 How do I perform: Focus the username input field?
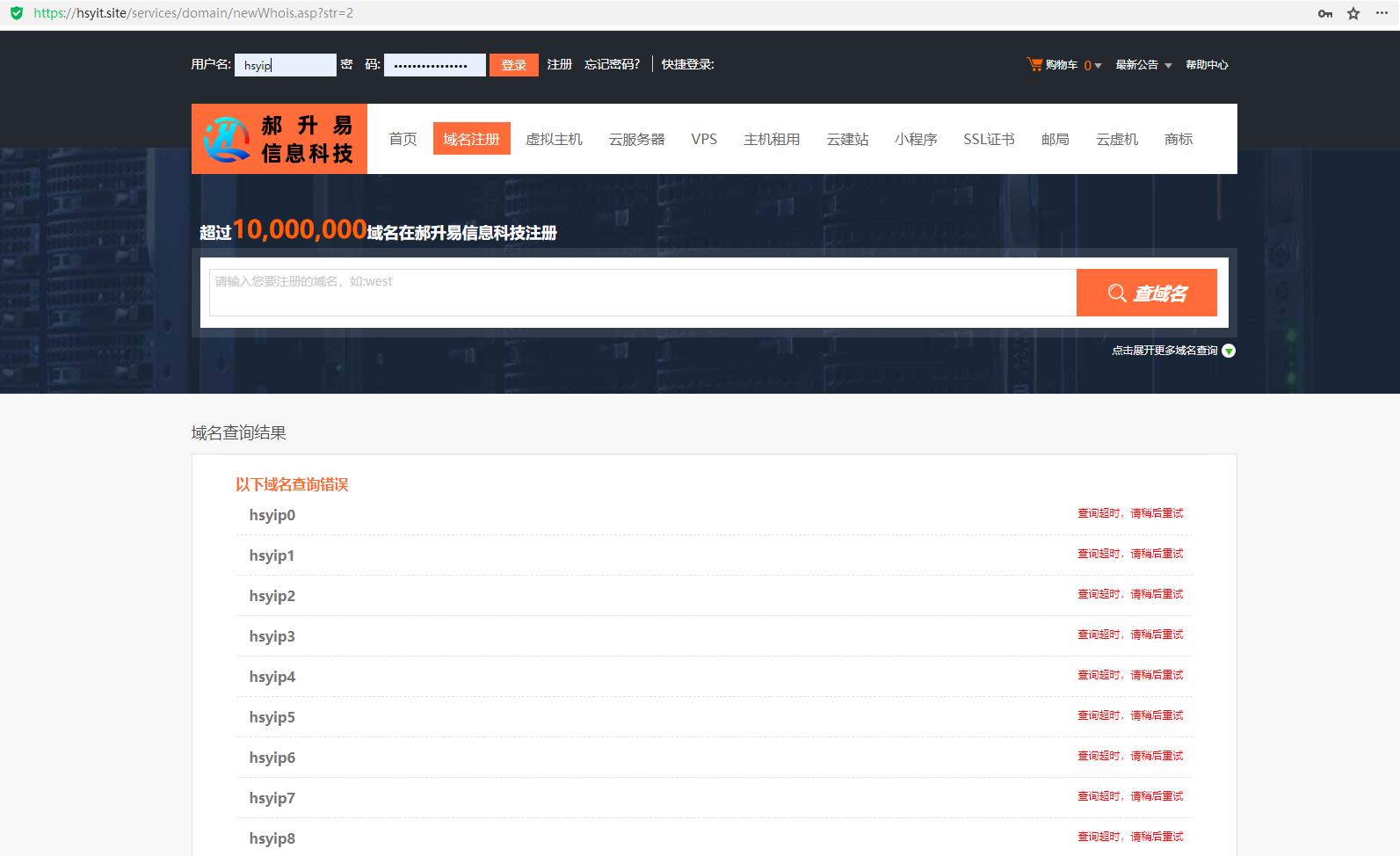[x=285, y=65]
